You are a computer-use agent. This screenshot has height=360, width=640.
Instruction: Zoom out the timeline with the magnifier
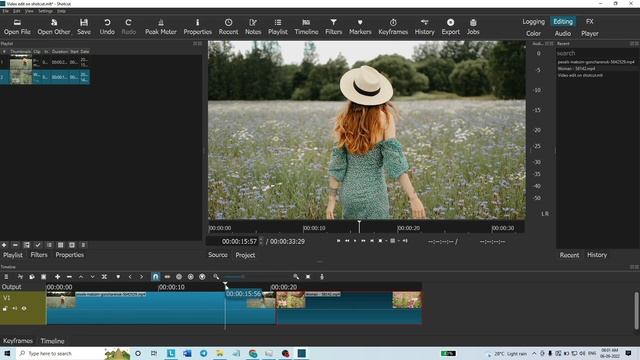216,277
